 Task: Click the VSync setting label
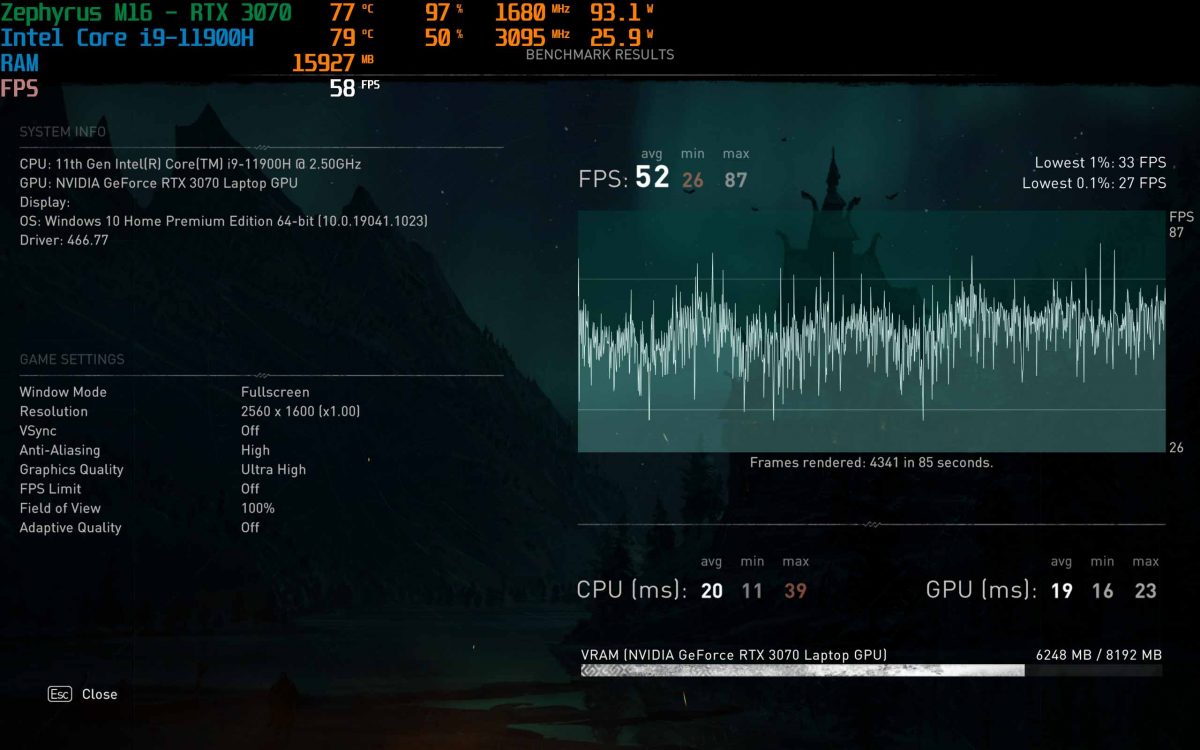(x=39, y=431)
